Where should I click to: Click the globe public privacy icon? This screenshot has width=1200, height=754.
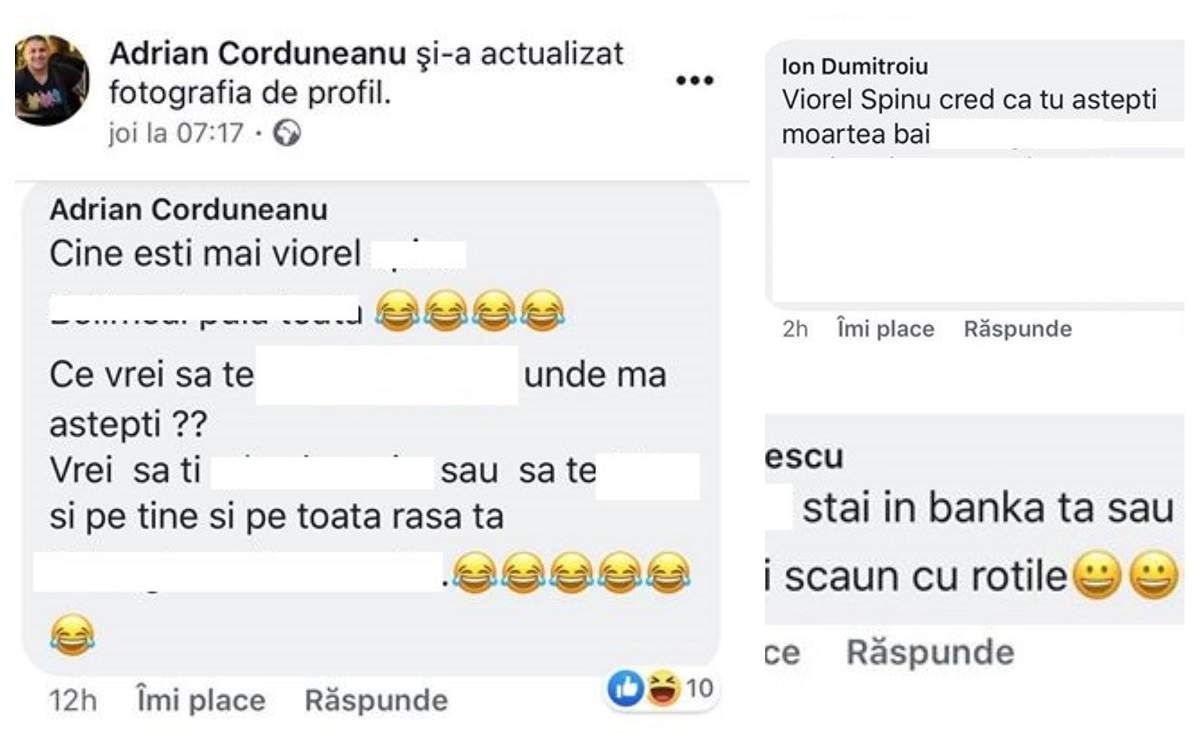[287, 133]
